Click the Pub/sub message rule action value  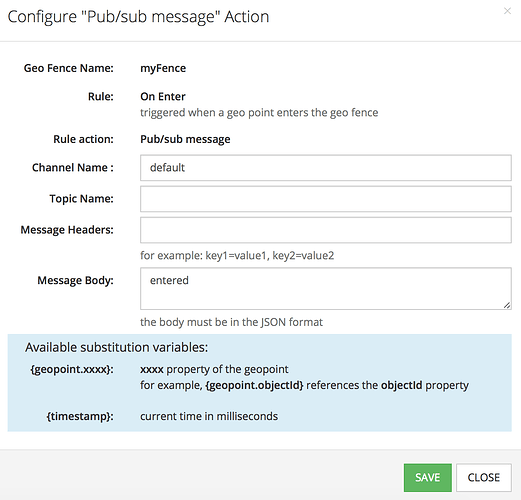[185, 139]
